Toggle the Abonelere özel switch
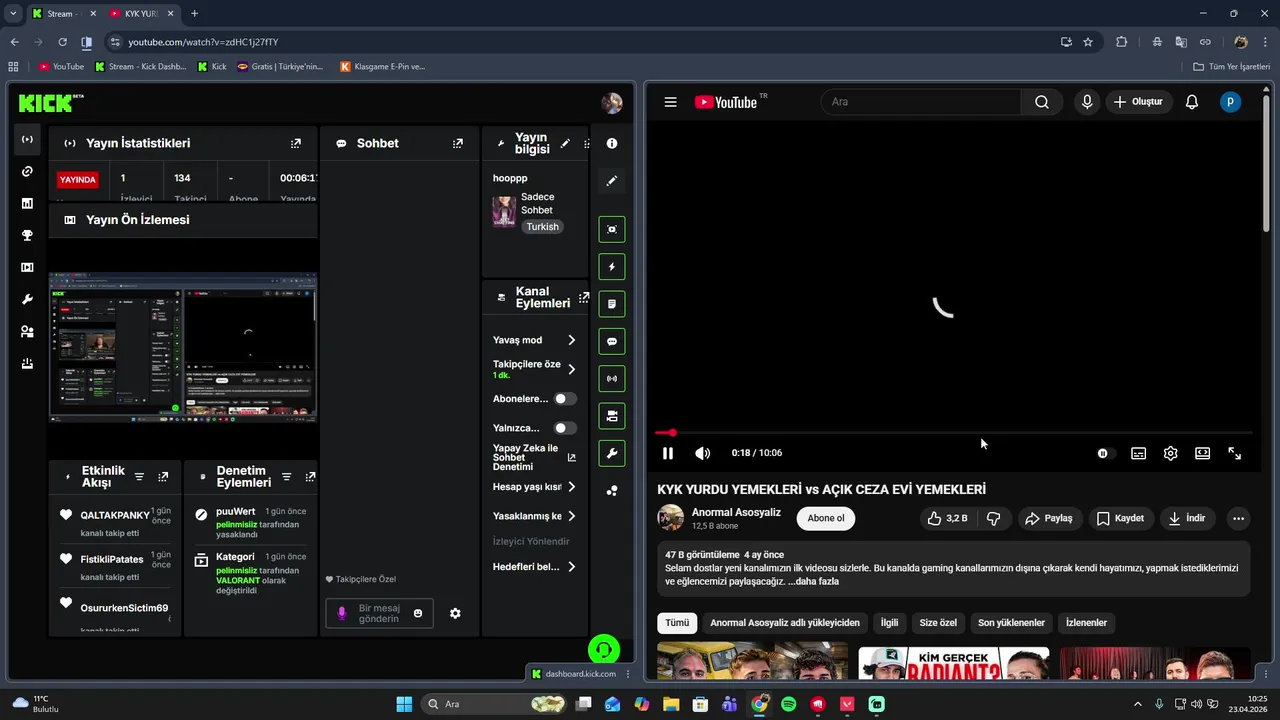Image resolution: width=1280 pixels, height=720 pixels. coord(565,398)
